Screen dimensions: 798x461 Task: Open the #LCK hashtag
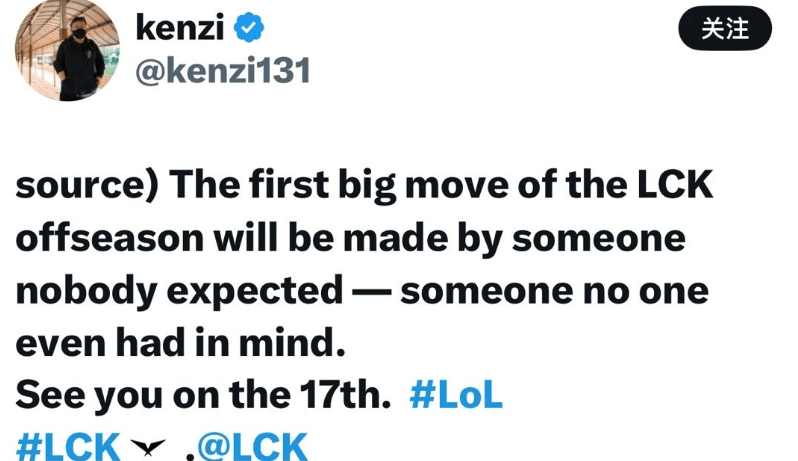point(68,446)
